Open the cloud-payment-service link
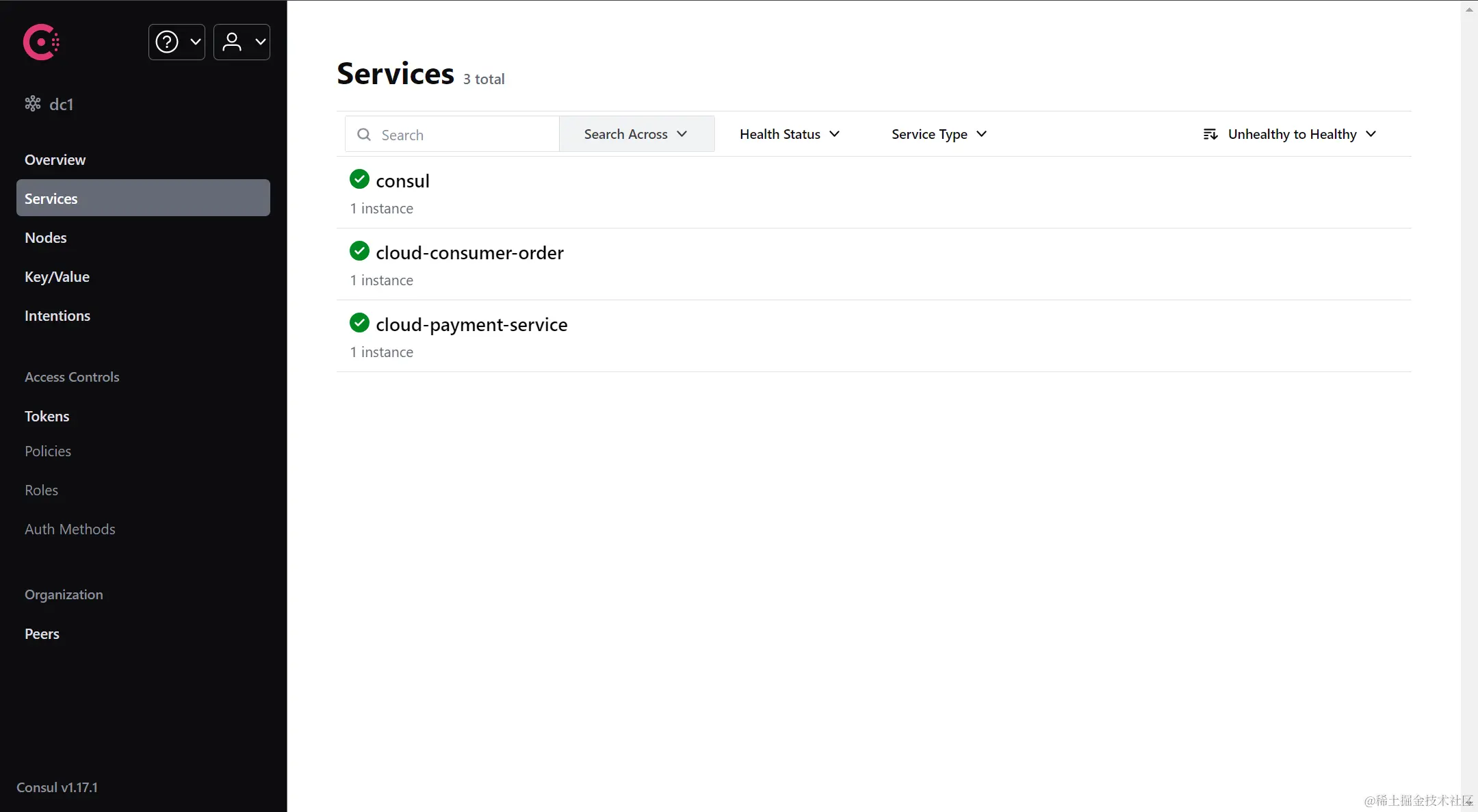1478x812 pixels. click(x=471, y=324)
